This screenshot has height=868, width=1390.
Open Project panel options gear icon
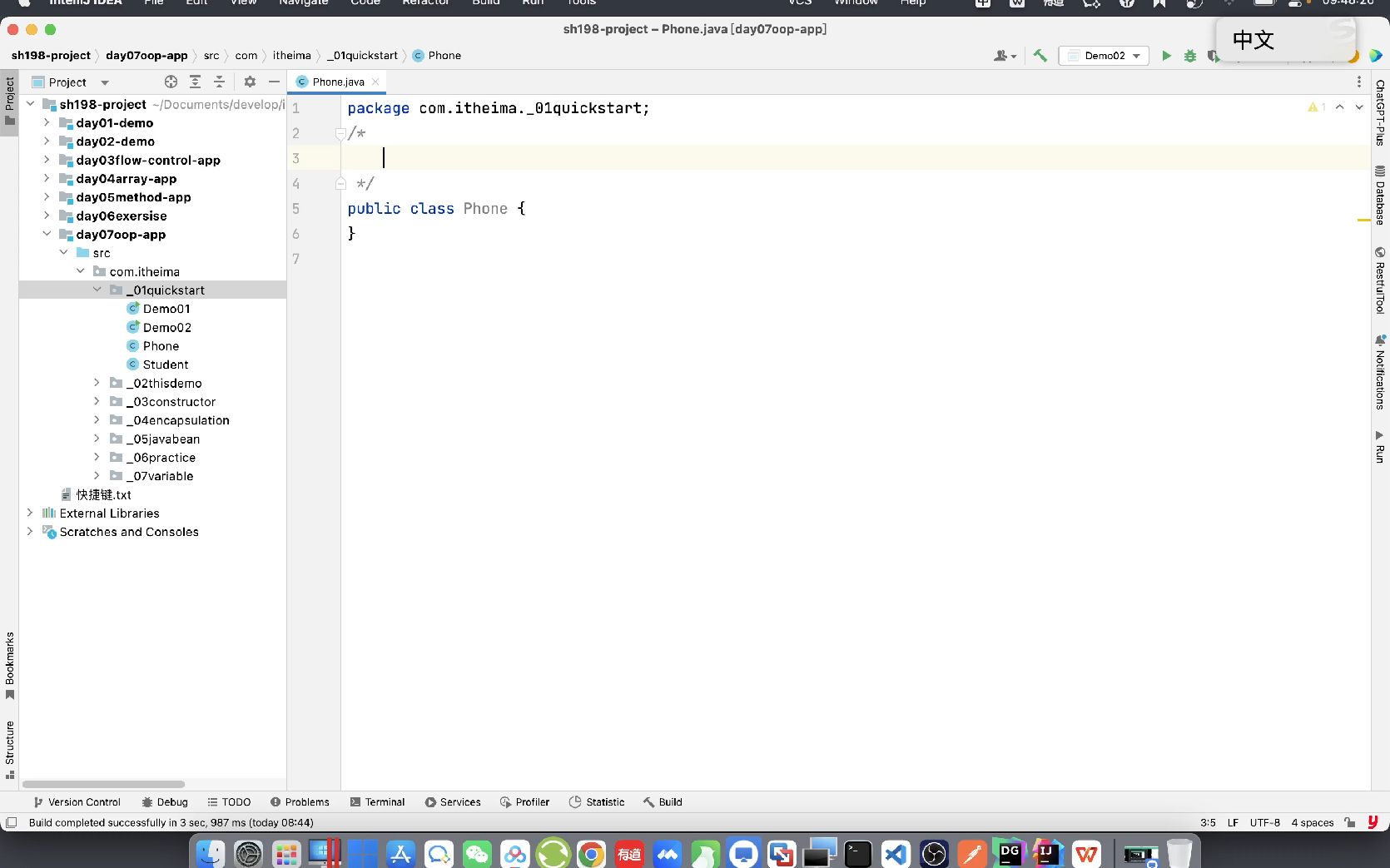coord(250,82)
